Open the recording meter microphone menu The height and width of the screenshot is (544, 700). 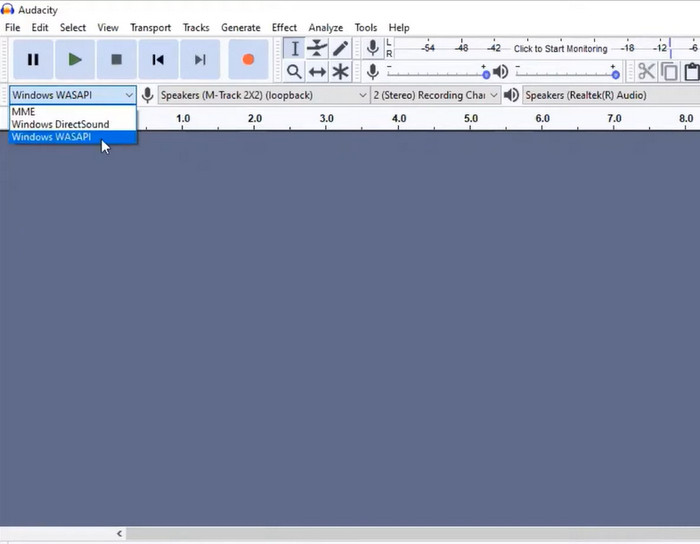point(373,48)
